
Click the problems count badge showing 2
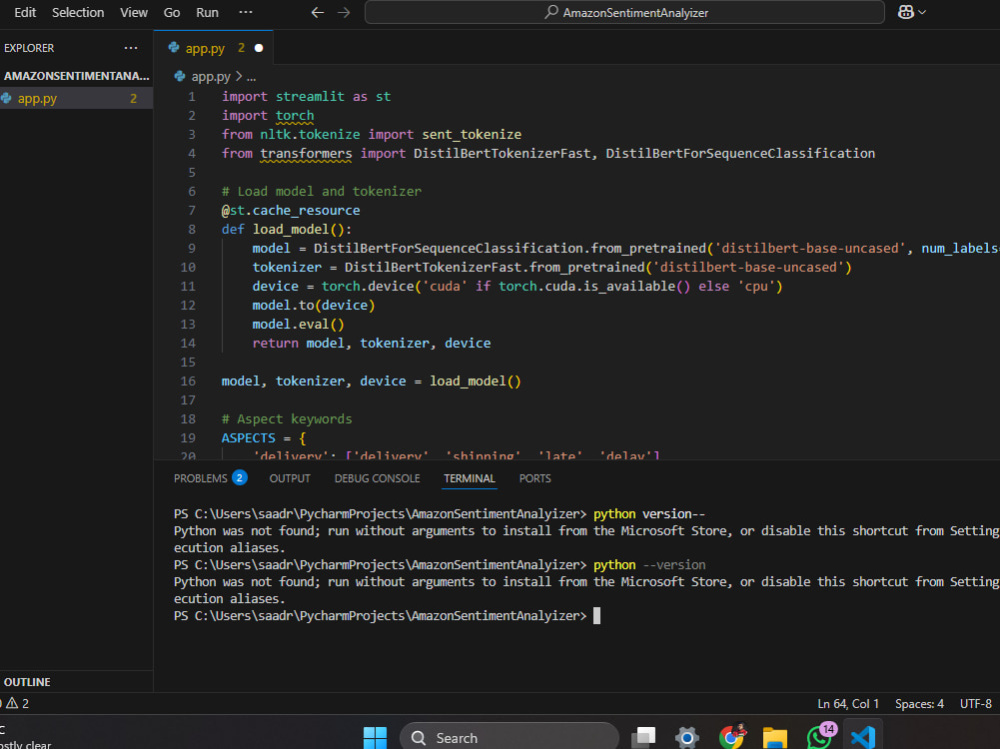pos(240,478)
